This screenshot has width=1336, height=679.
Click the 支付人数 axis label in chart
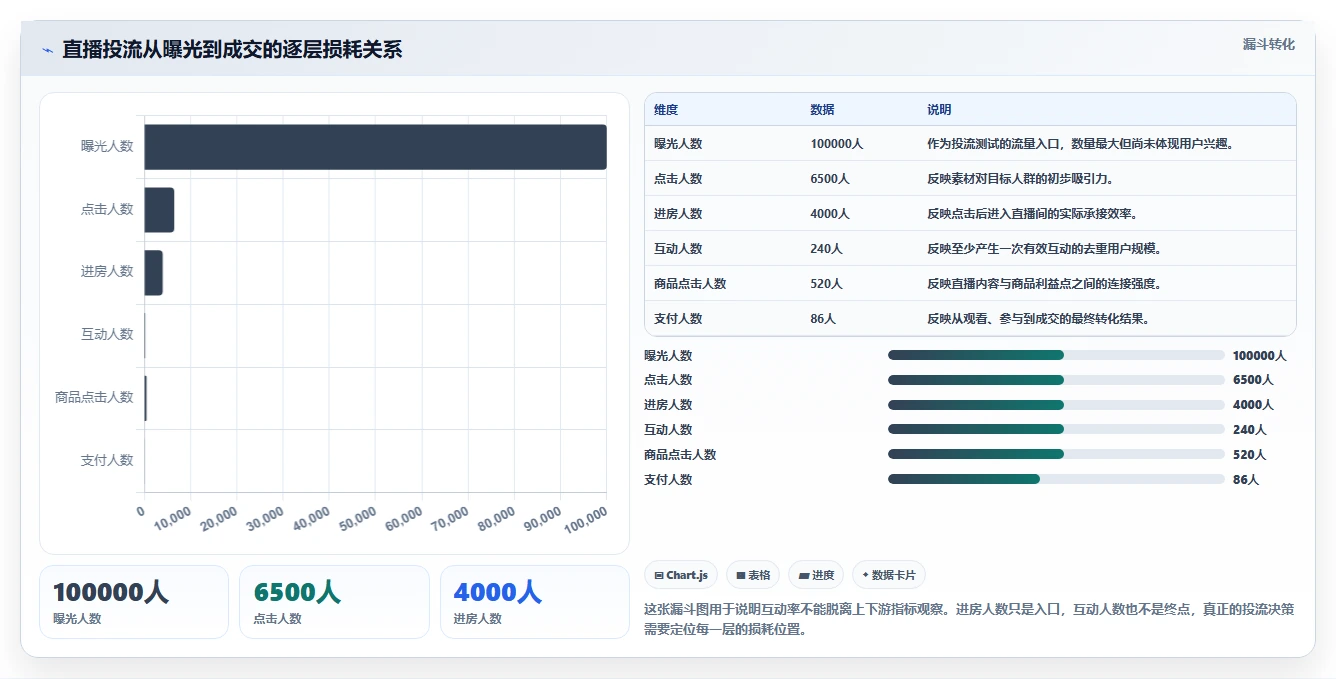click(107, 460)
